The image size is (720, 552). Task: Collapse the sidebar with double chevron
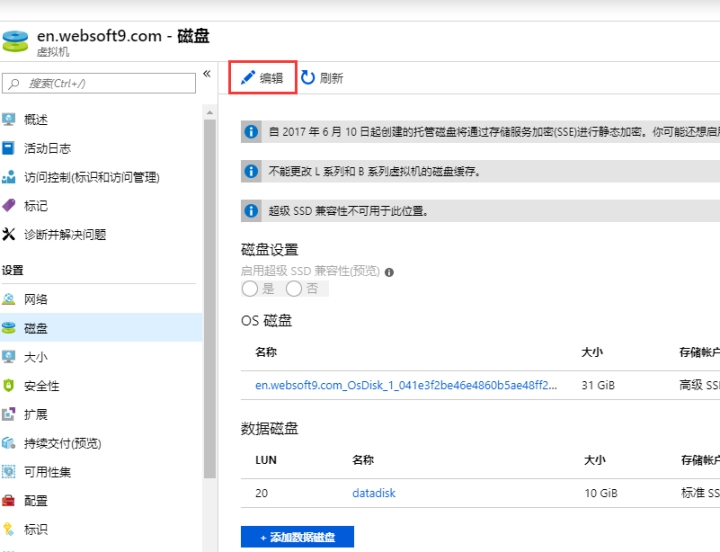207,74
